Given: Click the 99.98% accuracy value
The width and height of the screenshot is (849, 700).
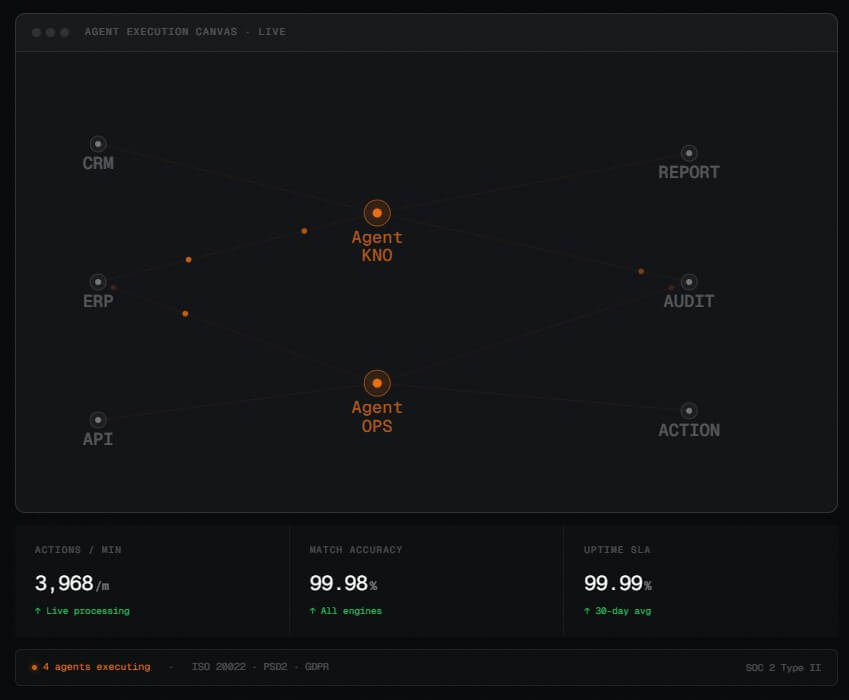Looking at the screenshot, I should [343, 584].
